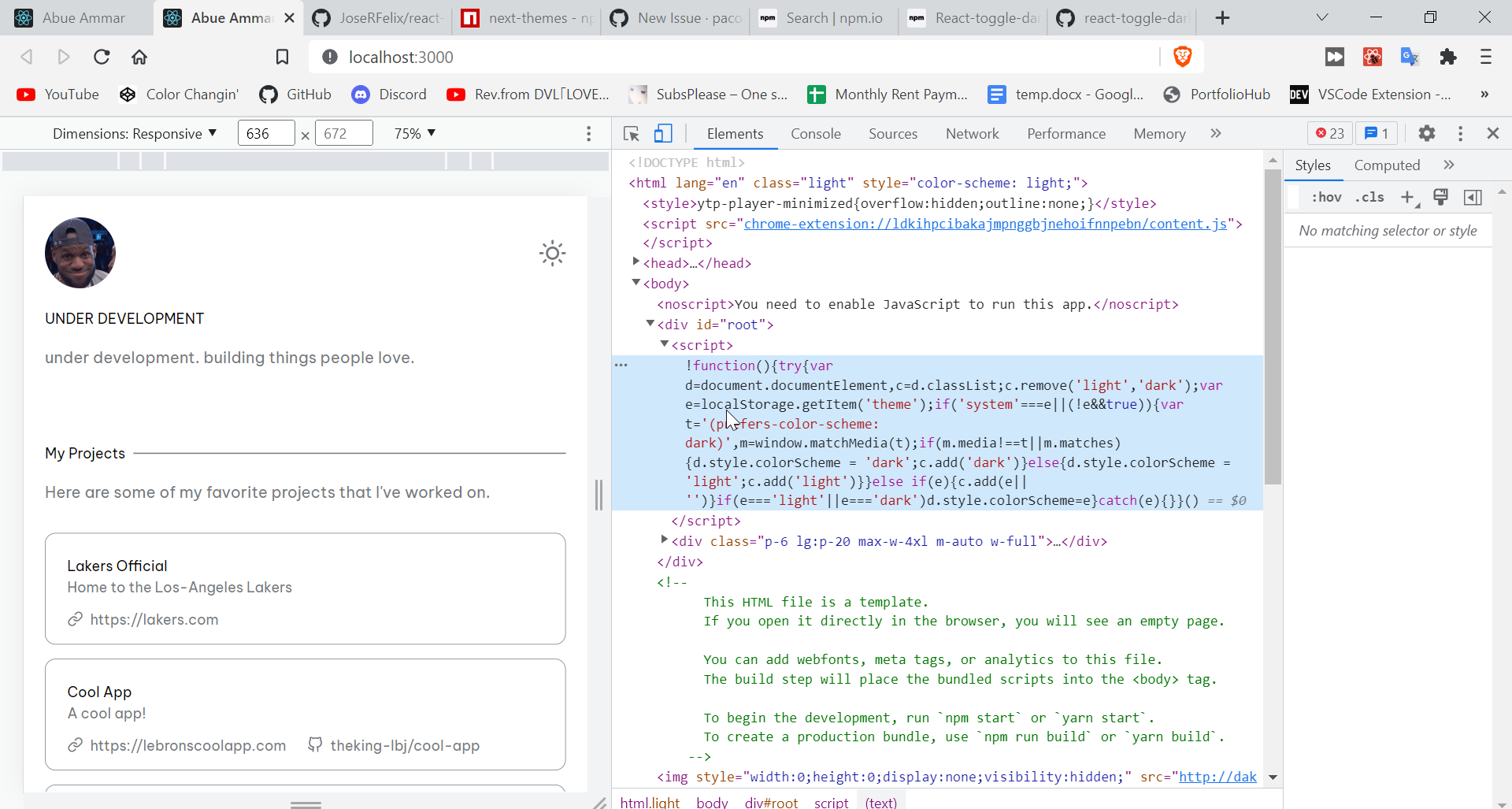
Task: Click the Brave Shields lion icon
Action: click(1182, 57)
